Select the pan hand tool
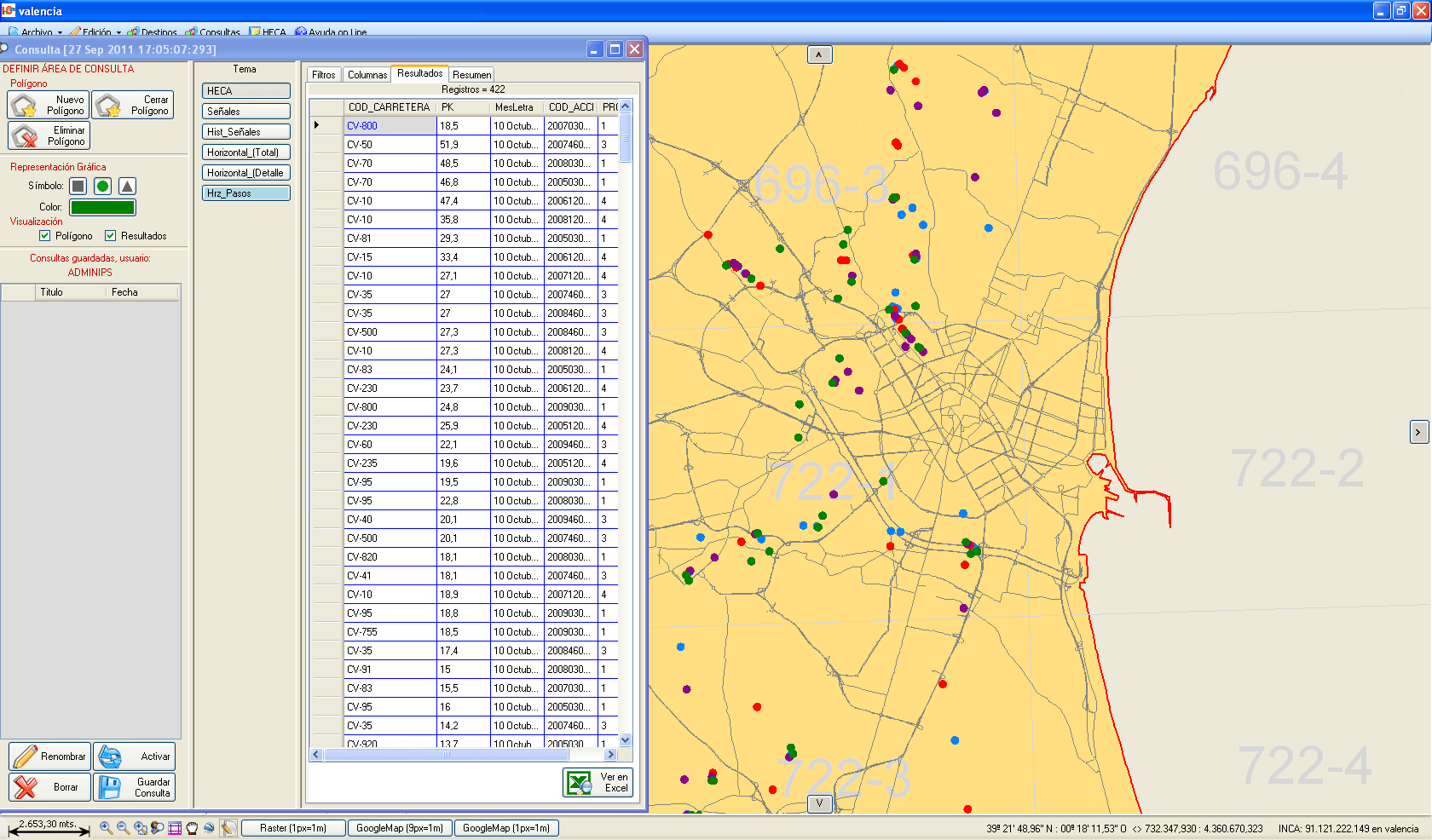The width and height of the screenshot is (1432, 840). [x=192, y=827]
